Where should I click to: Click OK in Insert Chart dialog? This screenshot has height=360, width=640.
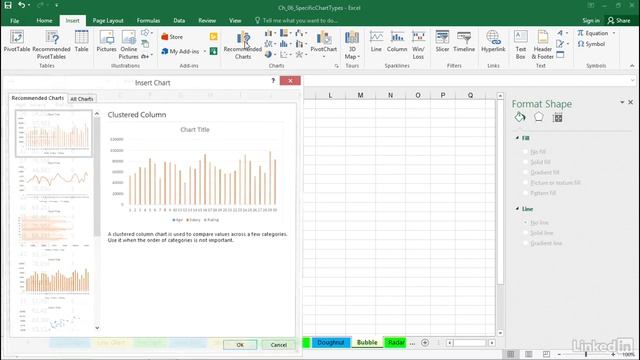click(240, 345)
